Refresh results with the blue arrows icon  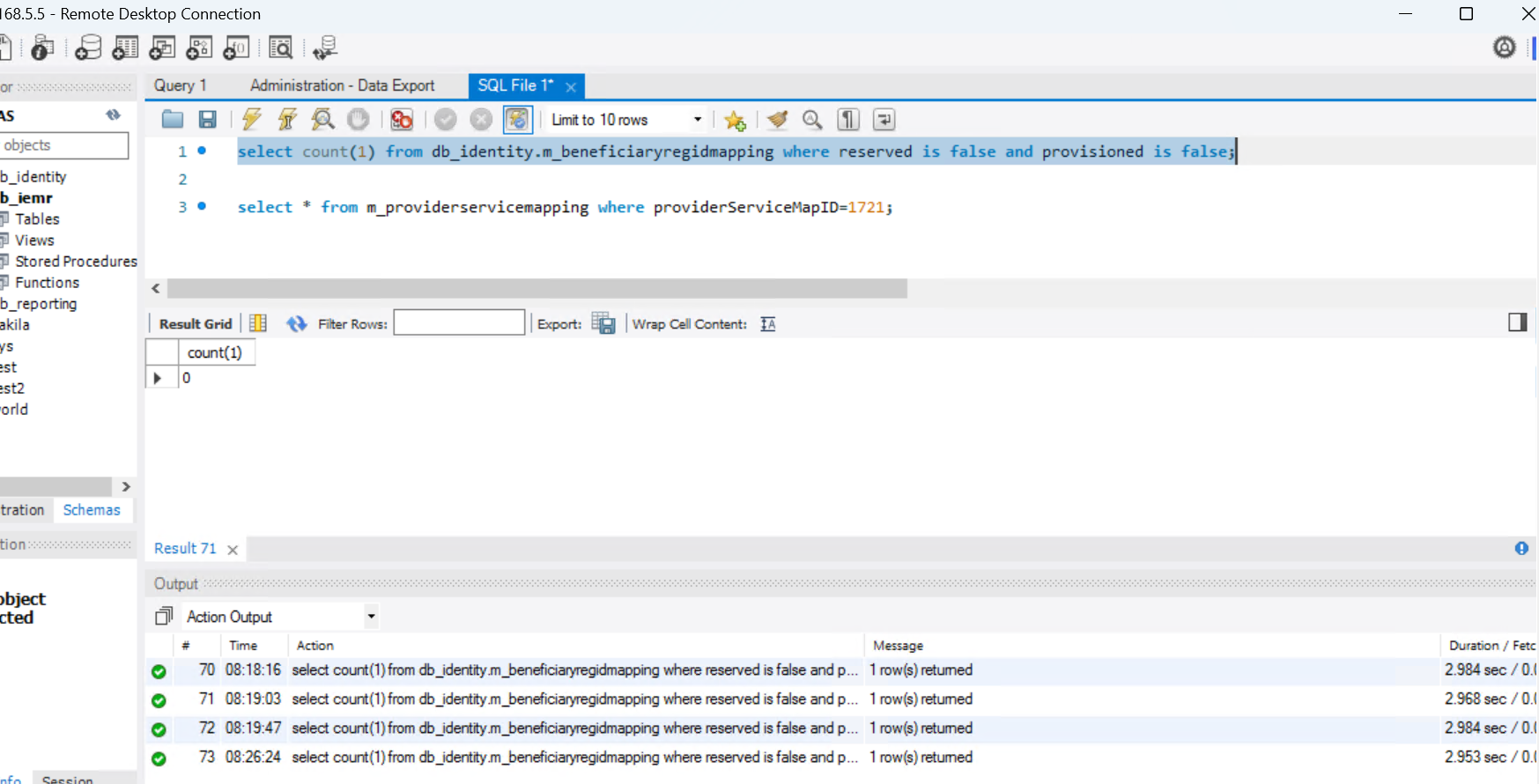[x=296, y=323]
